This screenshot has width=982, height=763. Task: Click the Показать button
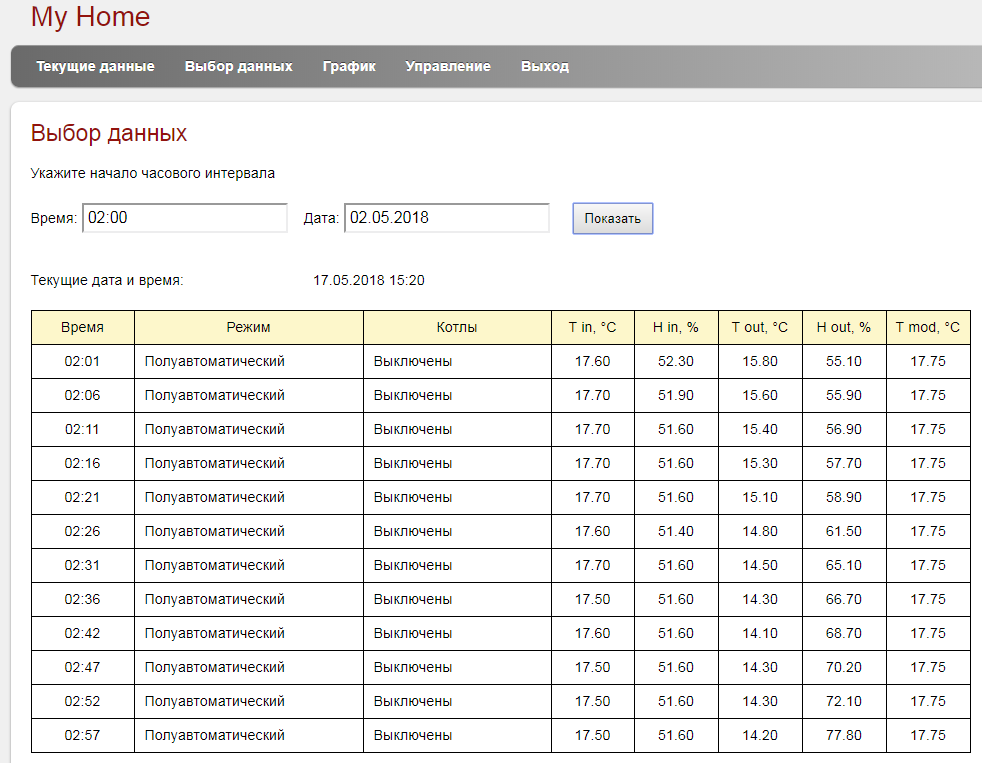pos(612,219)
